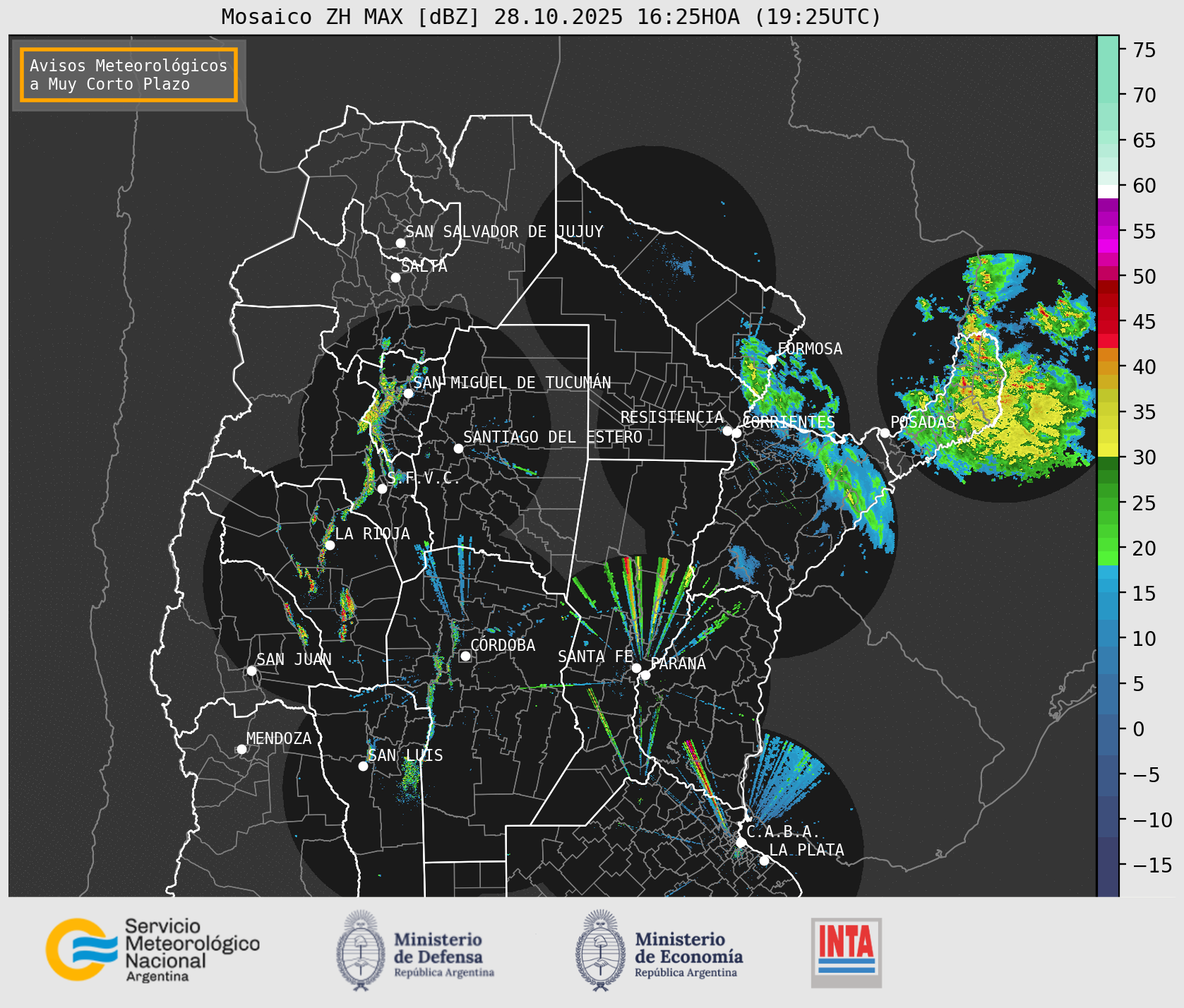Click the '−15' tick label on the dBZ scale
This screenshot has height=1008, width=1184.
tap(1152, 865)
